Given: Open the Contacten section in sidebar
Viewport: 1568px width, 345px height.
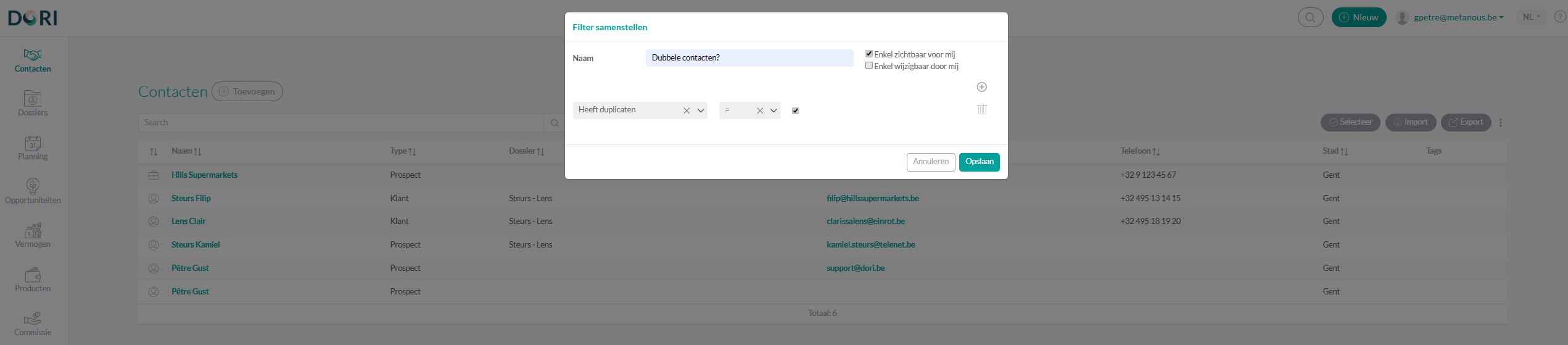Looking at the screenshot, I should click(33, 60).
